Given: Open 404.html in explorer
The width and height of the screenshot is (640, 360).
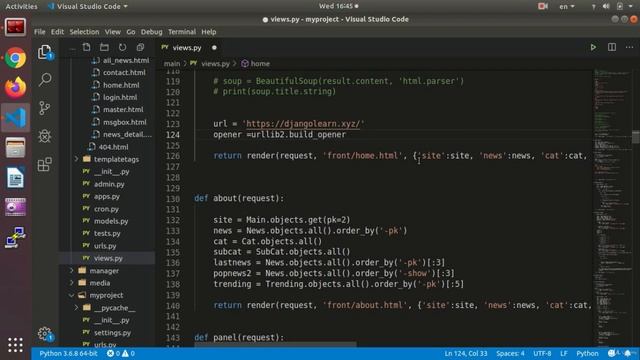Looking at the screenshot, I should 113,147.
